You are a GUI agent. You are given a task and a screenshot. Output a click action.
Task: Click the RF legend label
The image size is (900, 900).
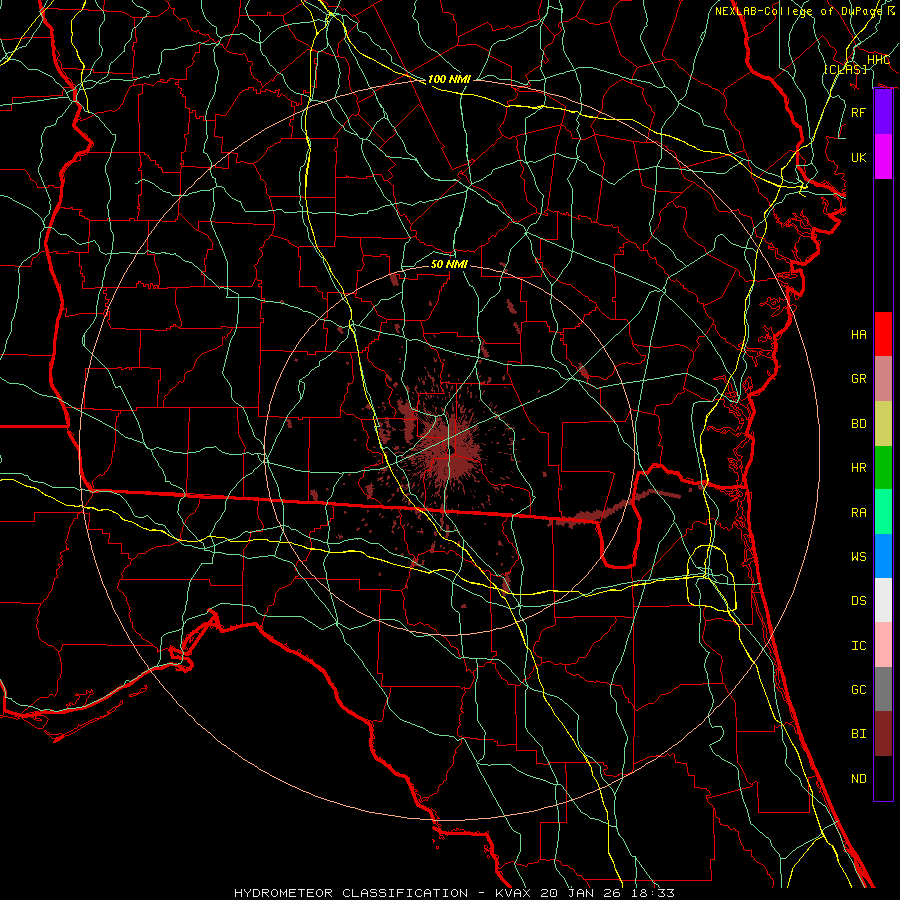coord(859,112)
